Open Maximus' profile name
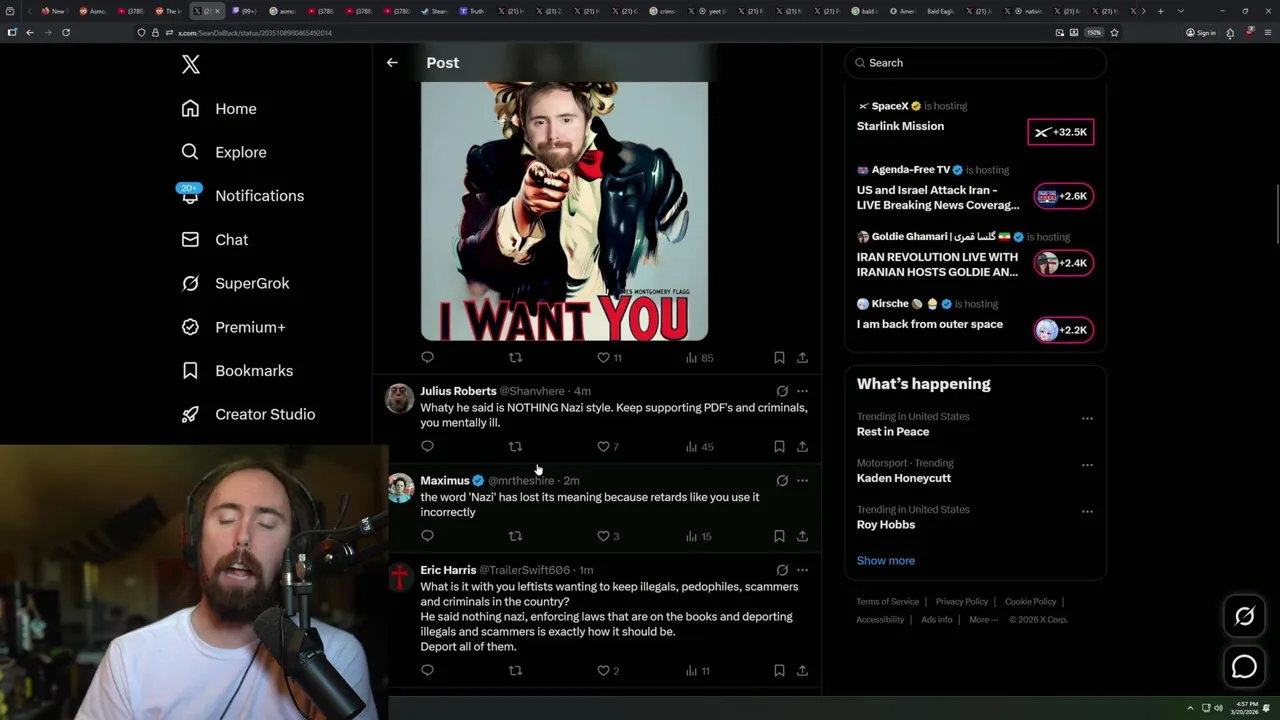 [445, 480]
